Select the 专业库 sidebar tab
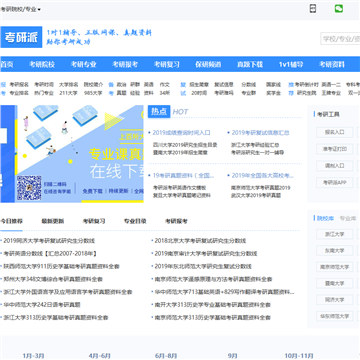 click(348, 219)
